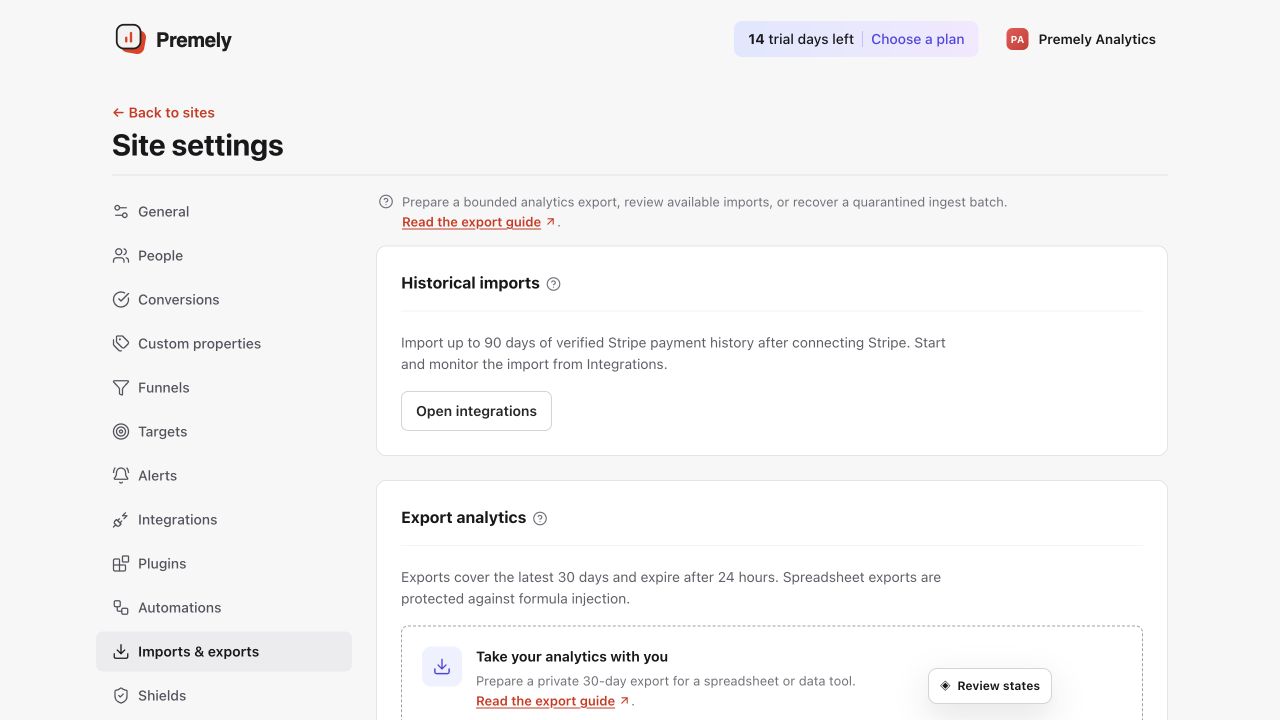Open the Conversions settings section

coord(224,300)
